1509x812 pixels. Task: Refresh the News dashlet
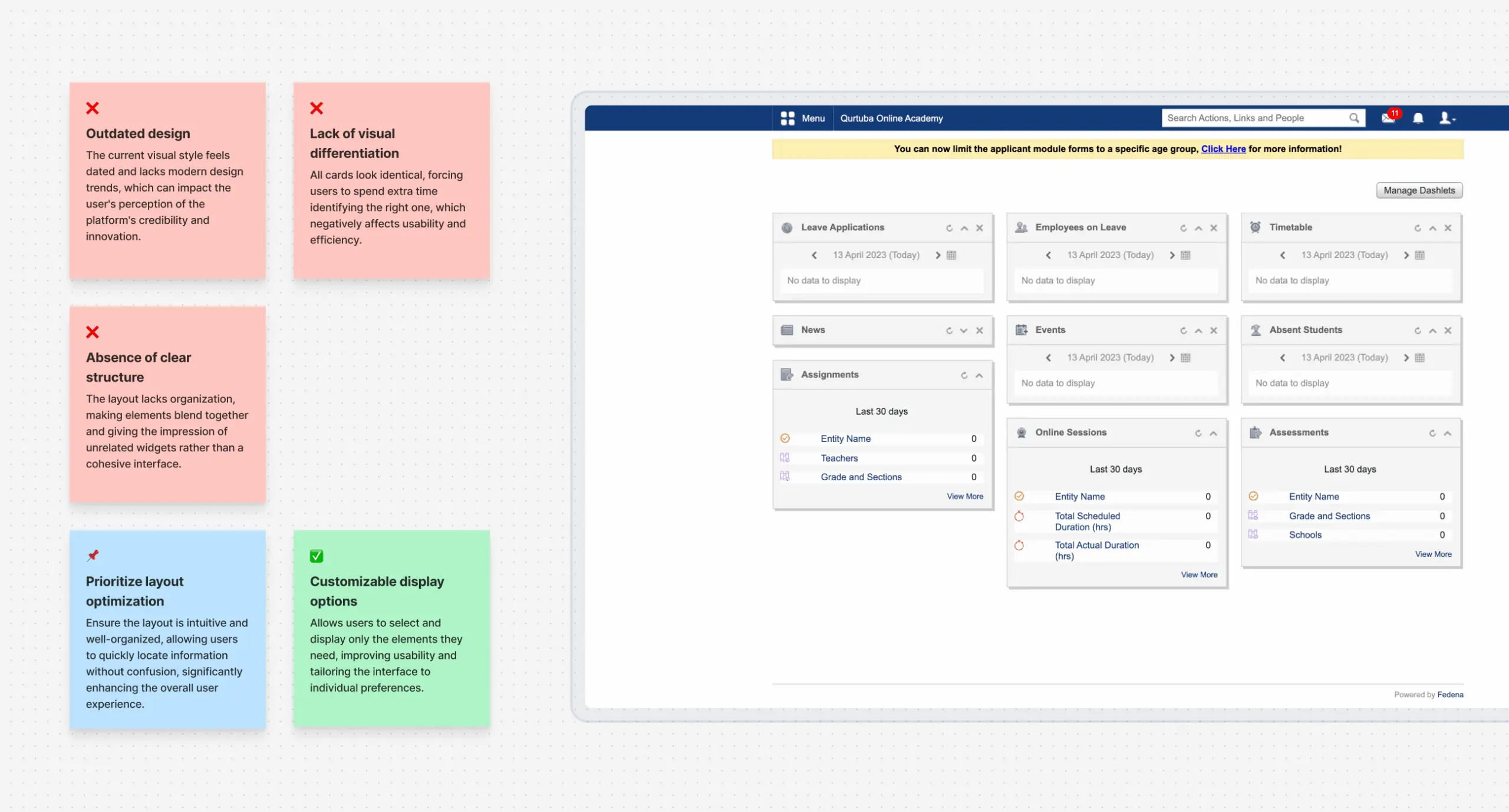948,331
